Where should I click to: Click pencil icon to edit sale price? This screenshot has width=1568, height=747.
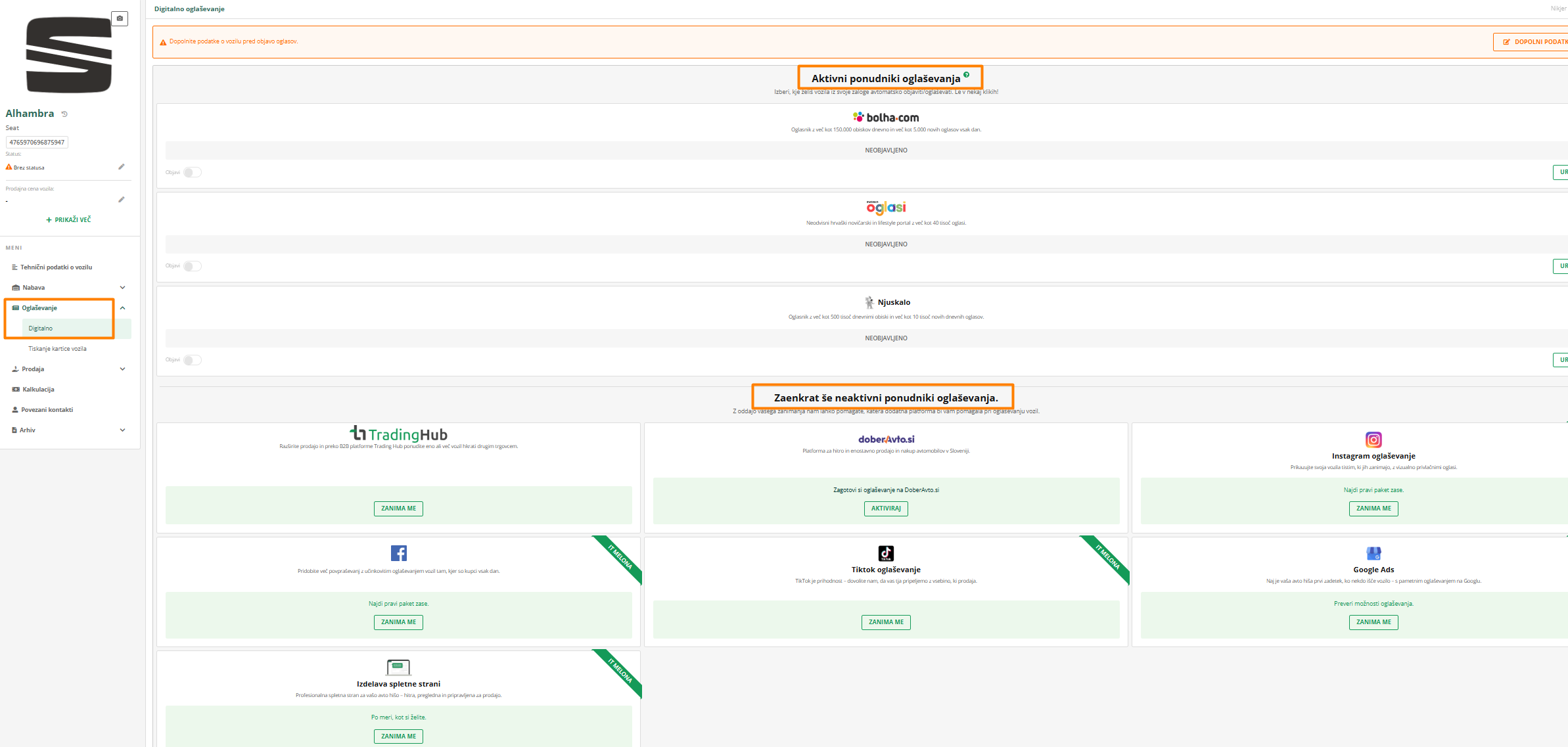pyautogui.click(x=122, y=200)
